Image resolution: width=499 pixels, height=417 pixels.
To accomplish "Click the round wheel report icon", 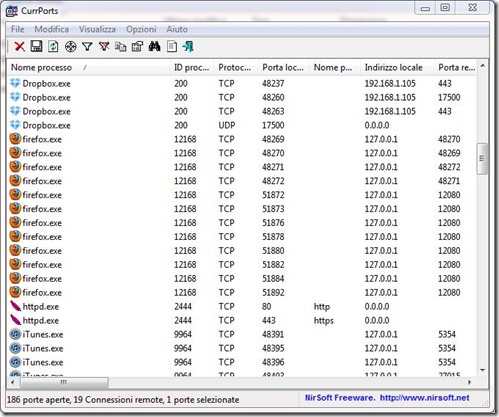I will (x=70, y=47).
